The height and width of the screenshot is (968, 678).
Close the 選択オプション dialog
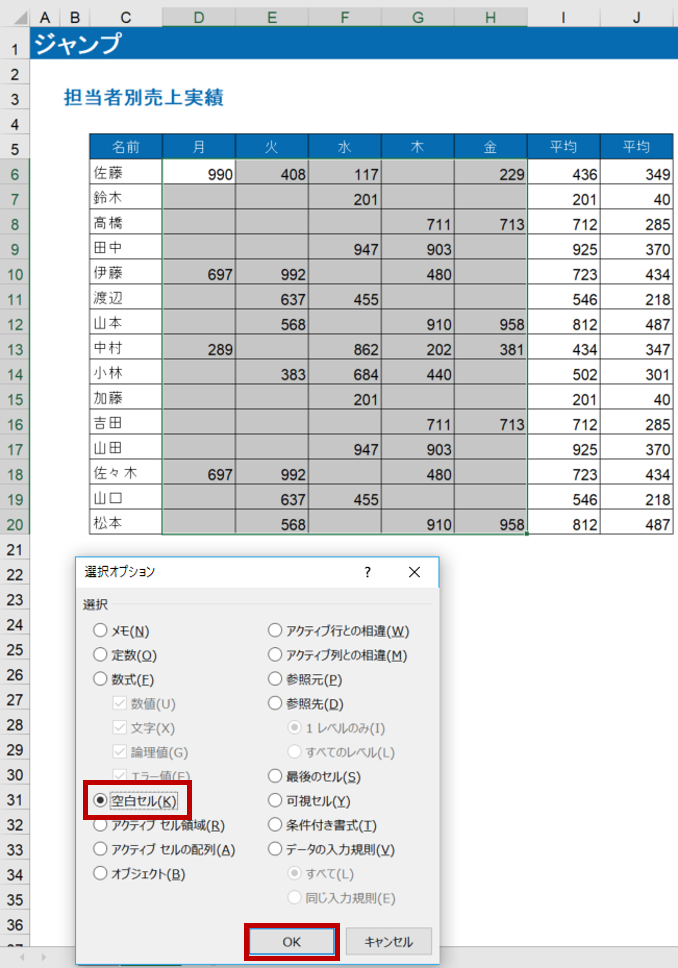(416, 572)
